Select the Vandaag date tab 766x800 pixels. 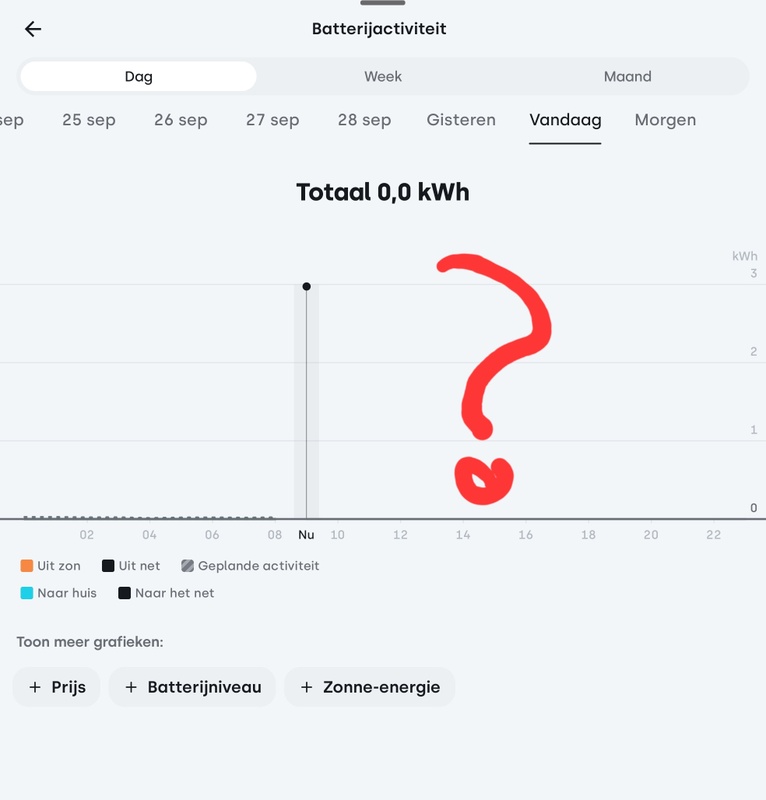point(565,120)
